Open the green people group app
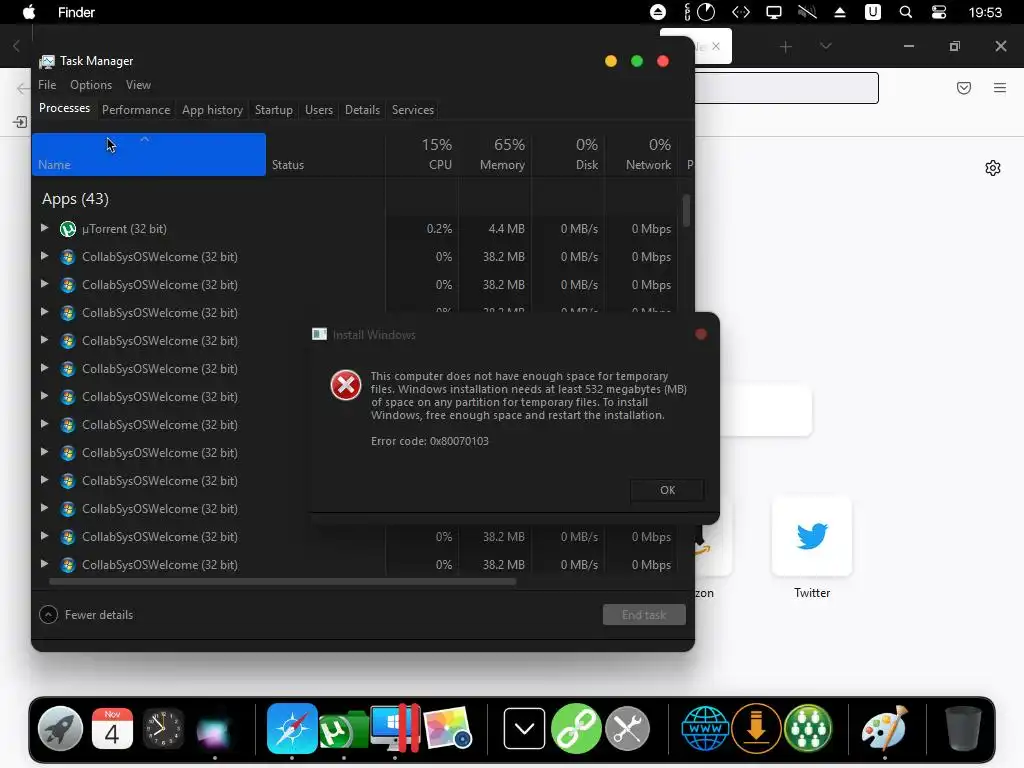The image size is (1024, 768). [808, 728]
